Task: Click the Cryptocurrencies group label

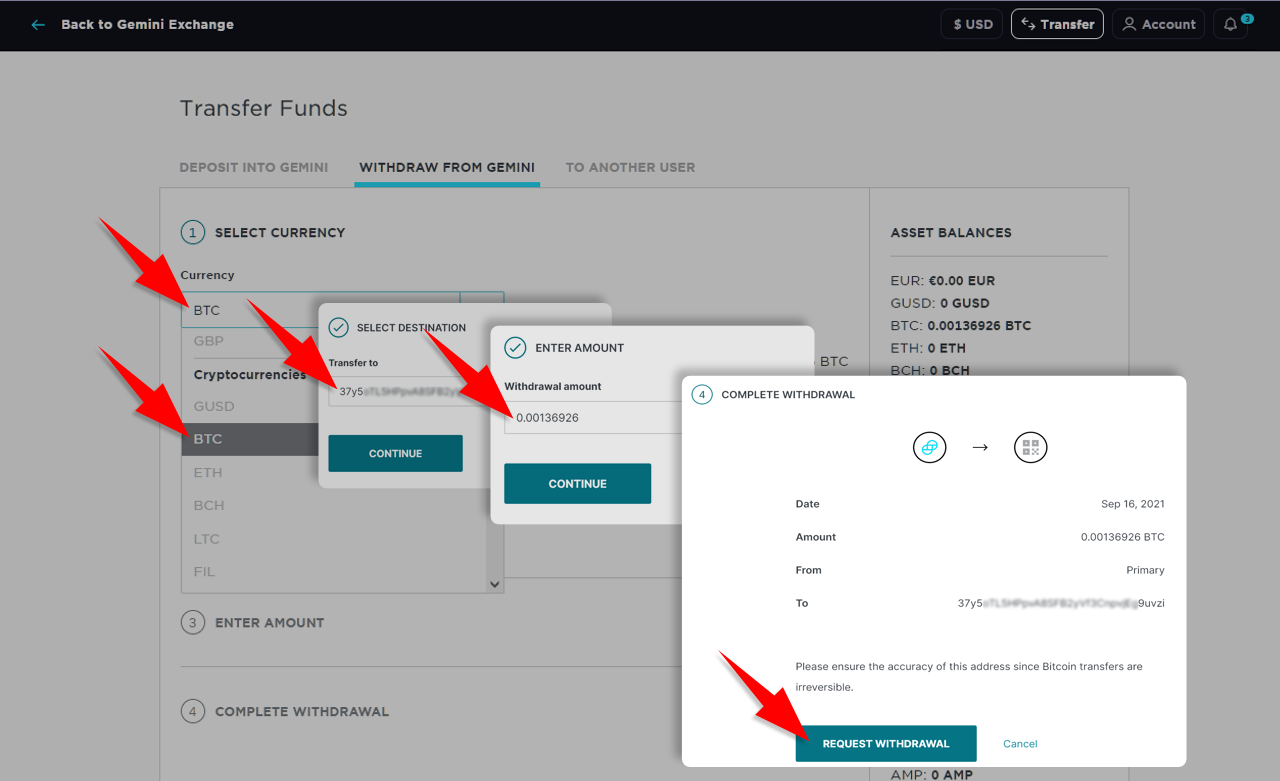Action: pos(250,375)
